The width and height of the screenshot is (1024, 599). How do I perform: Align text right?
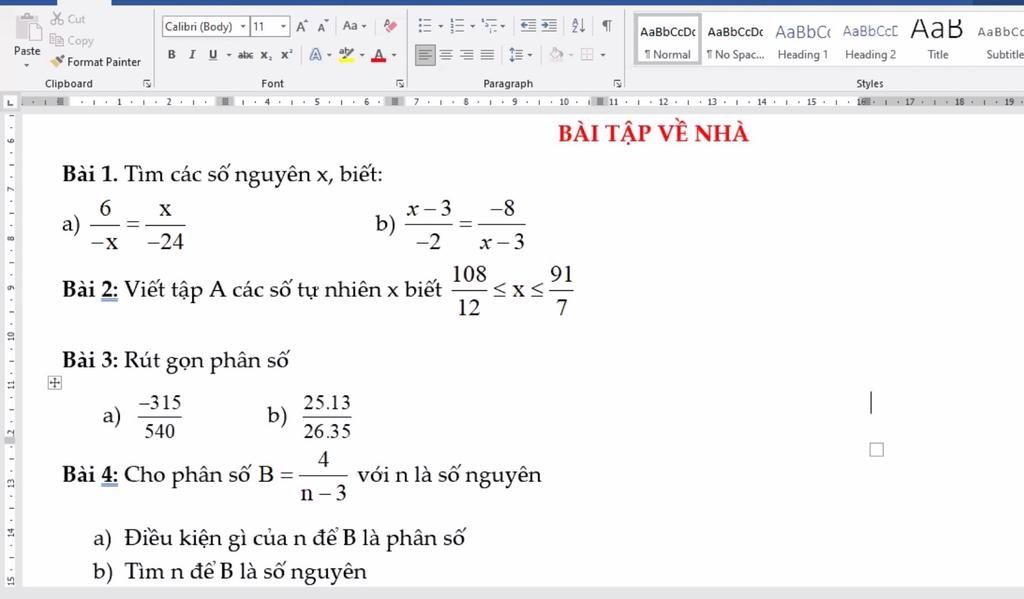pos(467,55)
